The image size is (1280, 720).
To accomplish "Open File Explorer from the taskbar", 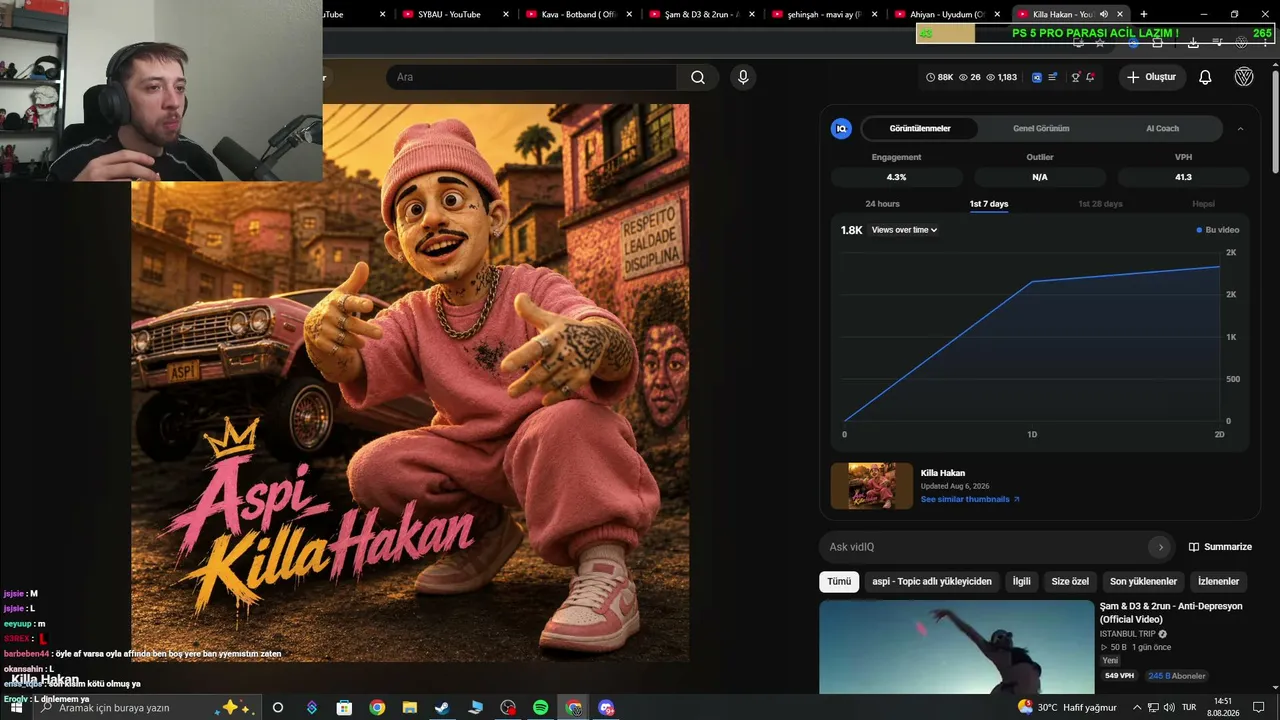I will pyautogui.click(x=410, y=707).
